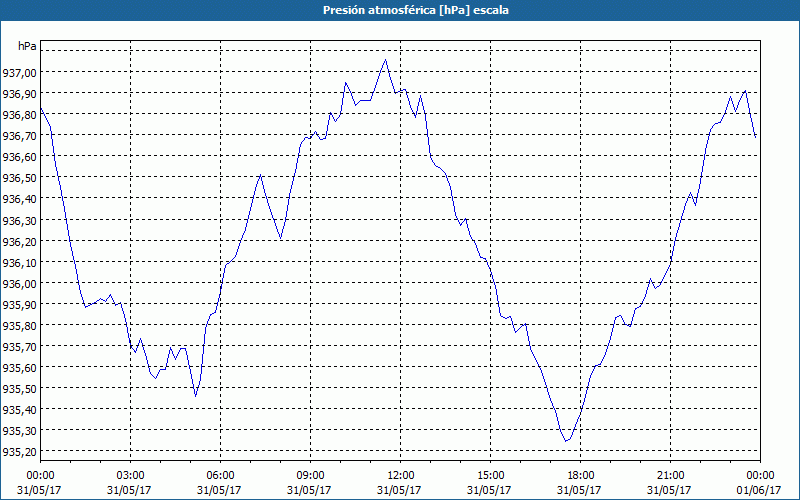Click the 06:00 time axis label

(220, 476)
